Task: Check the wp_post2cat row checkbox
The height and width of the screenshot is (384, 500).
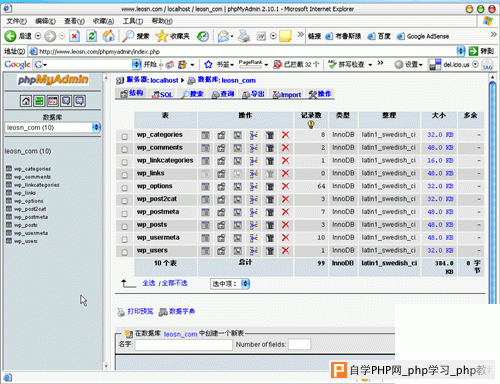Action: (x=125, y=201)
